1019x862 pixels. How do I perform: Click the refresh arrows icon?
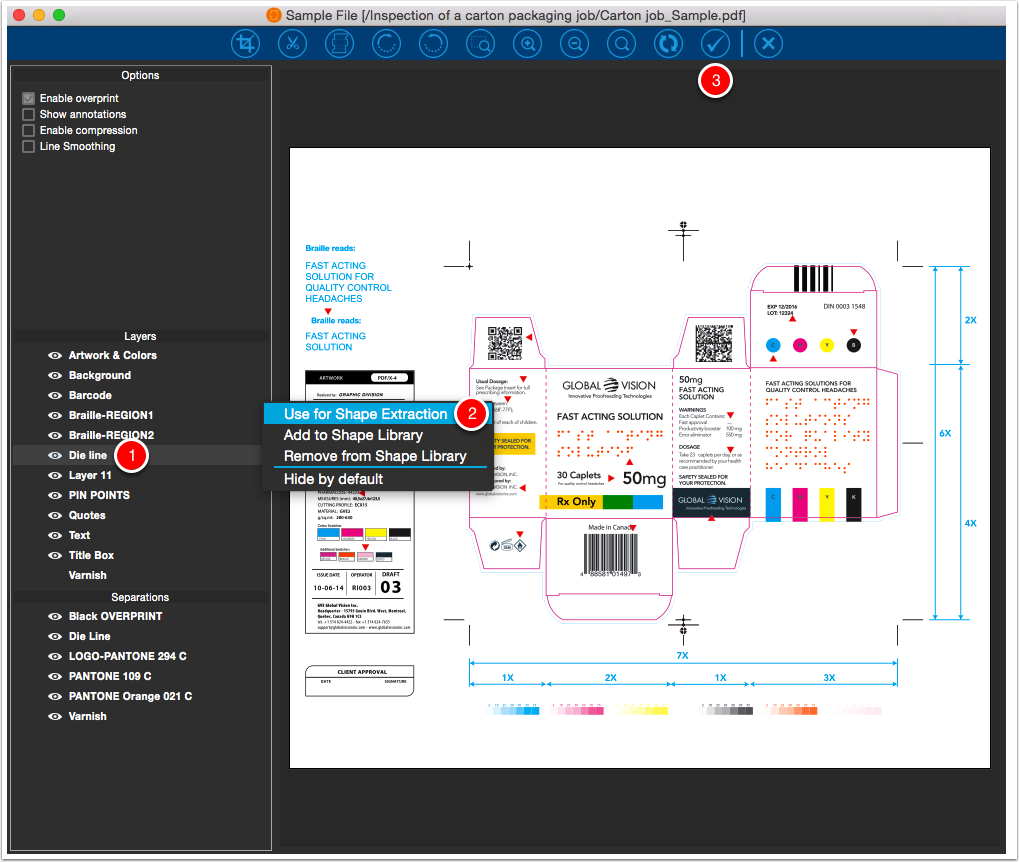coord(668,44)
